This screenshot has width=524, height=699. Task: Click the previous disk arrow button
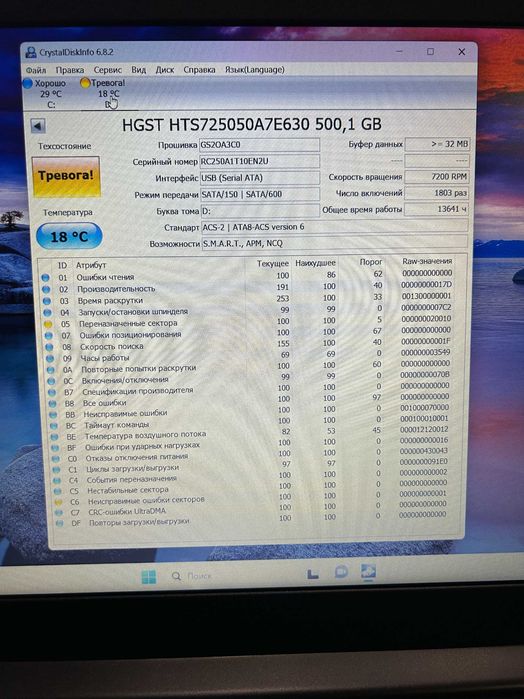click(38, 126)
